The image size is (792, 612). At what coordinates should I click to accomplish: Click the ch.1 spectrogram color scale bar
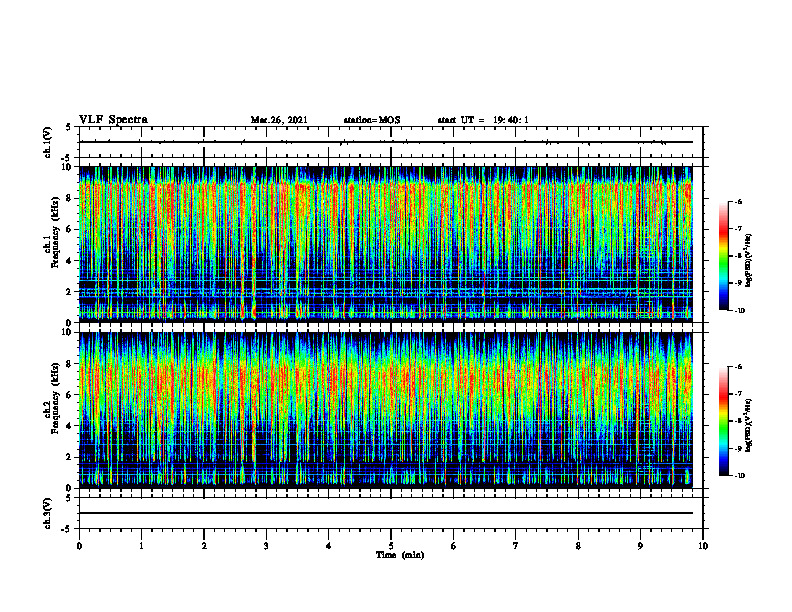tap(723, 256)
